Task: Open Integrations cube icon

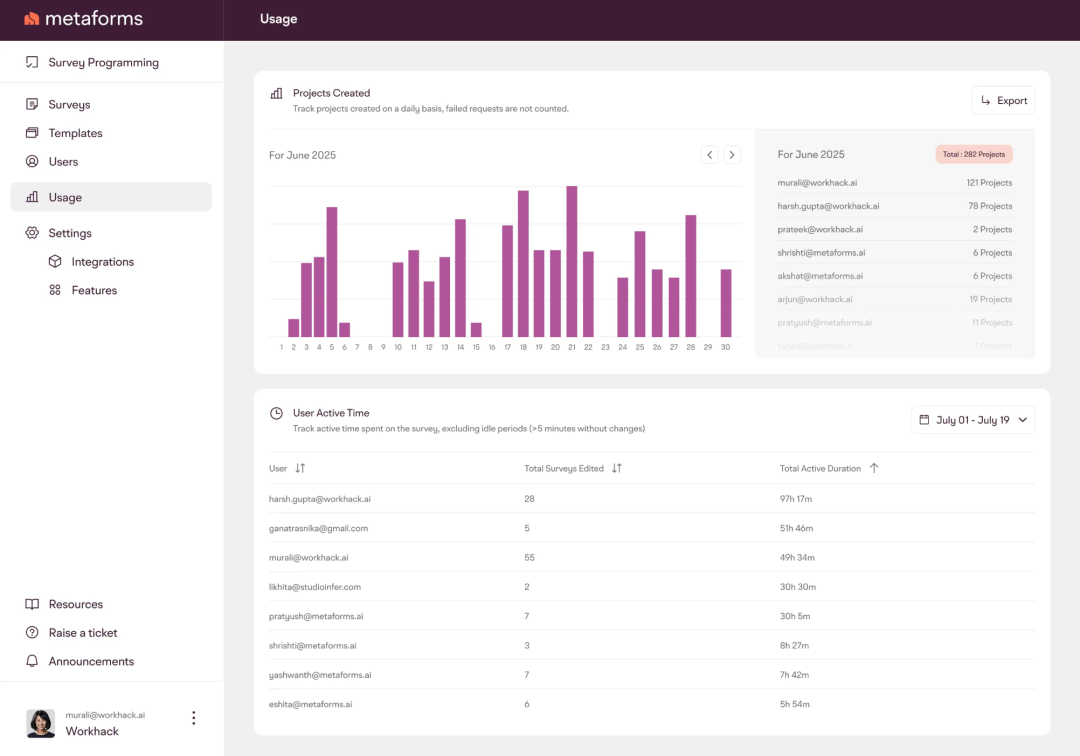Action: click(55, 261)
